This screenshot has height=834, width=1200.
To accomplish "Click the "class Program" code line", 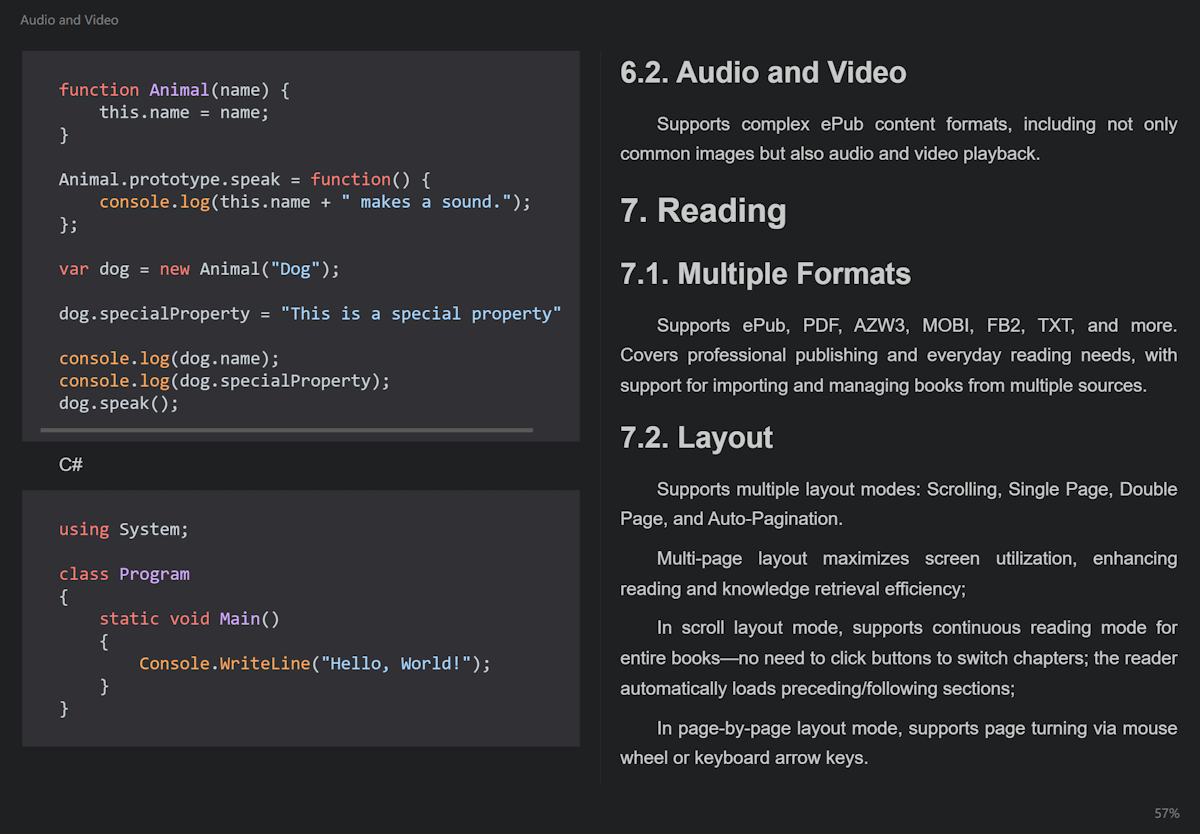I will [x=124, y=574].
